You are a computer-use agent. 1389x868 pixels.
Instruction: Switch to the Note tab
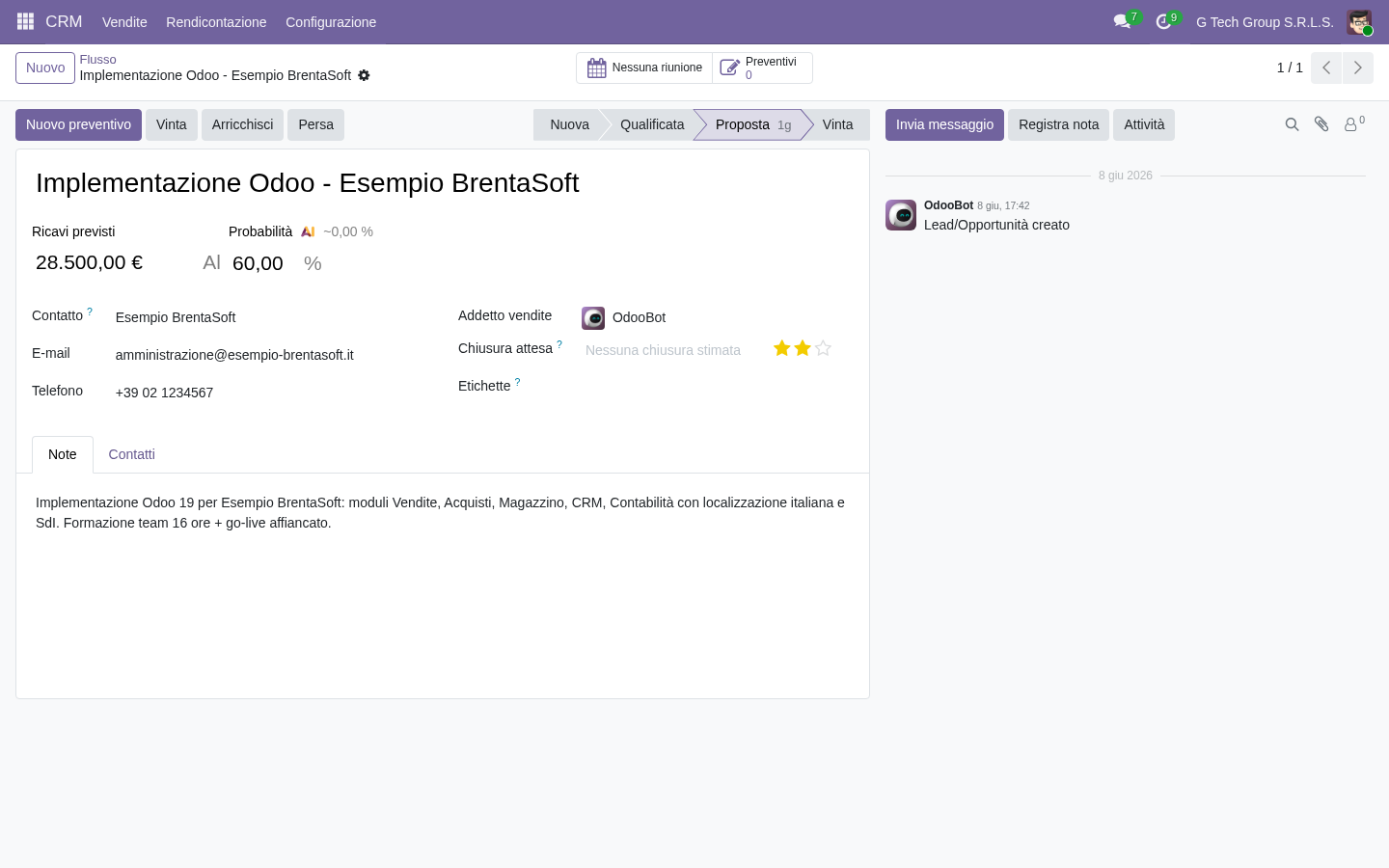click(63, 454)
